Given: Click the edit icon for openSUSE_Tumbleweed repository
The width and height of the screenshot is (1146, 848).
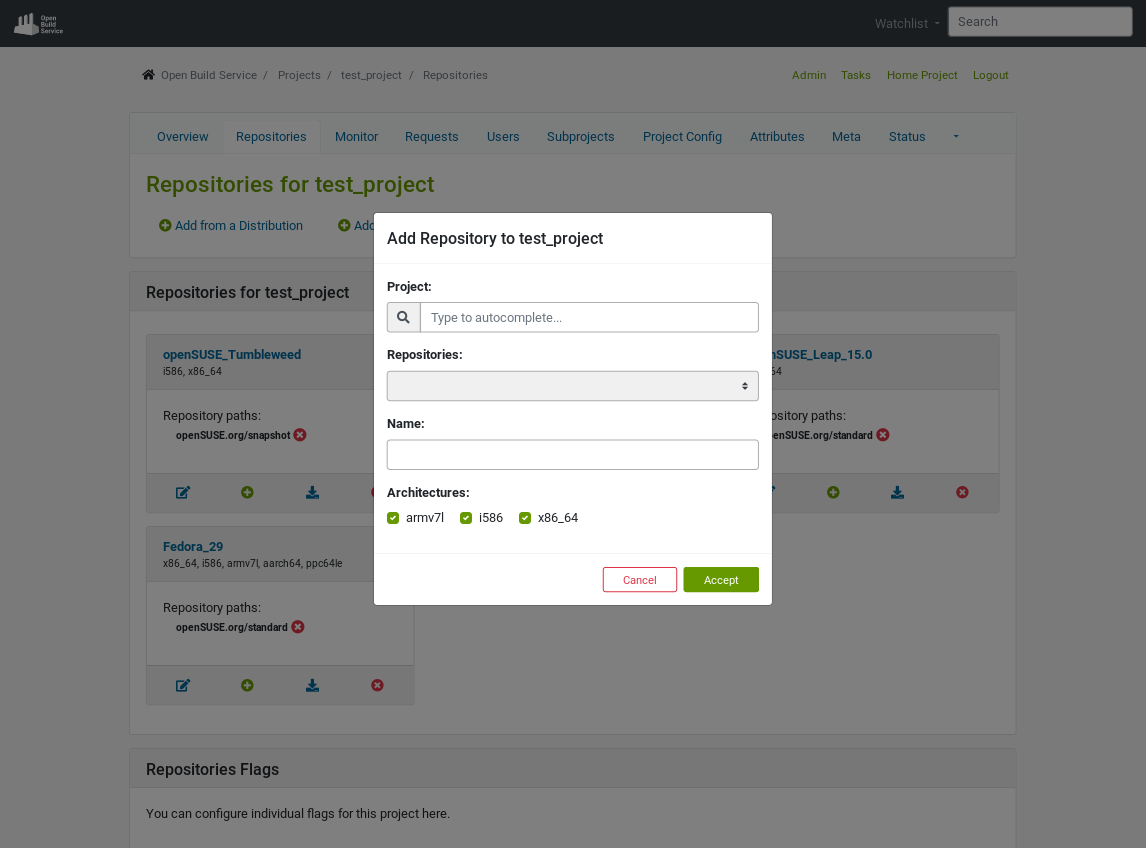Looking at the screenshot, I should [x=182, y=492].
